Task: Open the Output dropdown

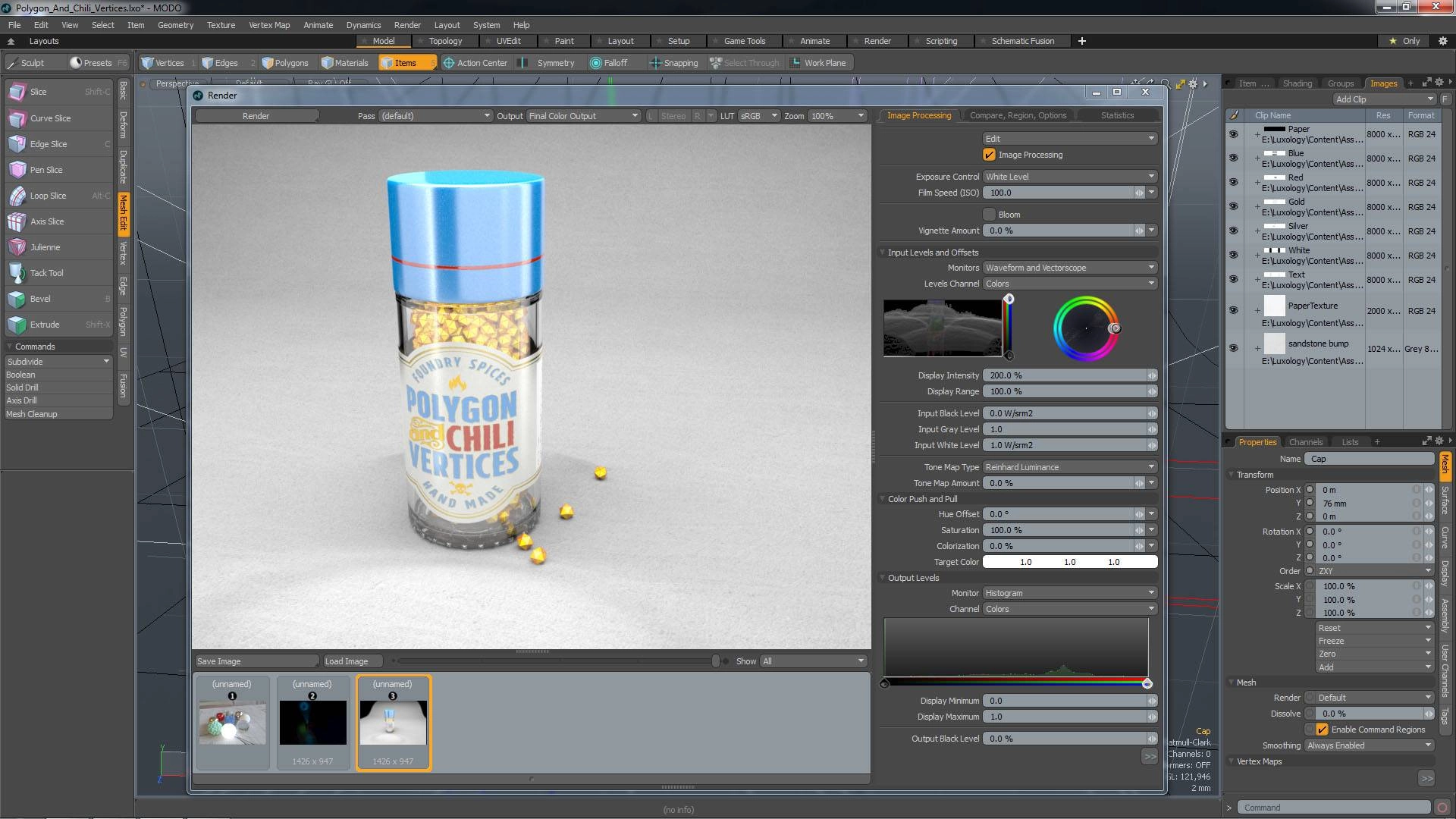Action: [583, 116]
